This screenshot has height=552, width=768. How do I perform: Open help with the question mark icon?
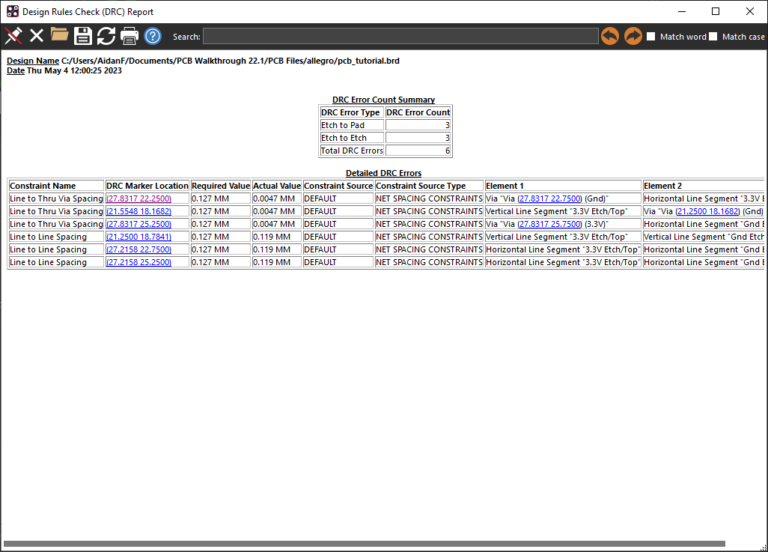coord(153,36)
